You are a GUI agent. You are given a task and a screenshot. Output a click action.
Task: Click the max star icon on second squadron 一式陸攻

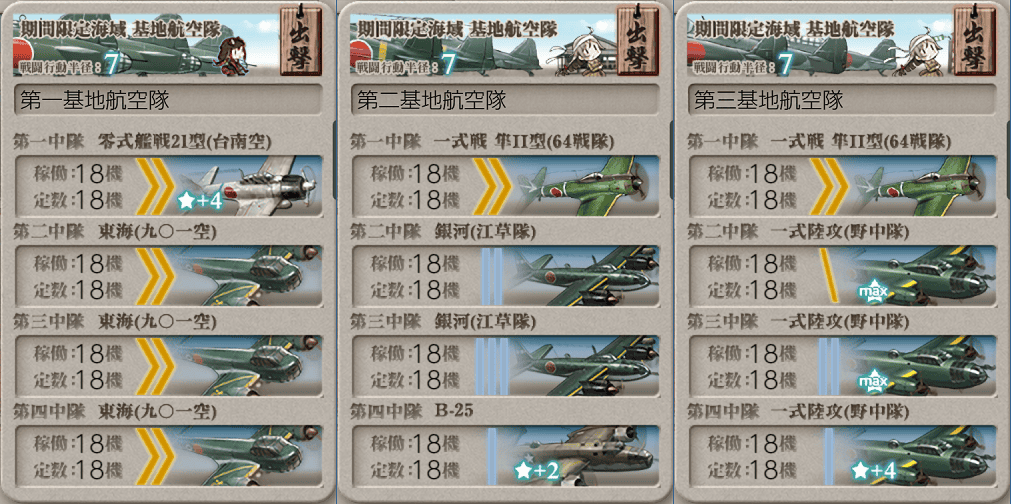tap(872, 293)
